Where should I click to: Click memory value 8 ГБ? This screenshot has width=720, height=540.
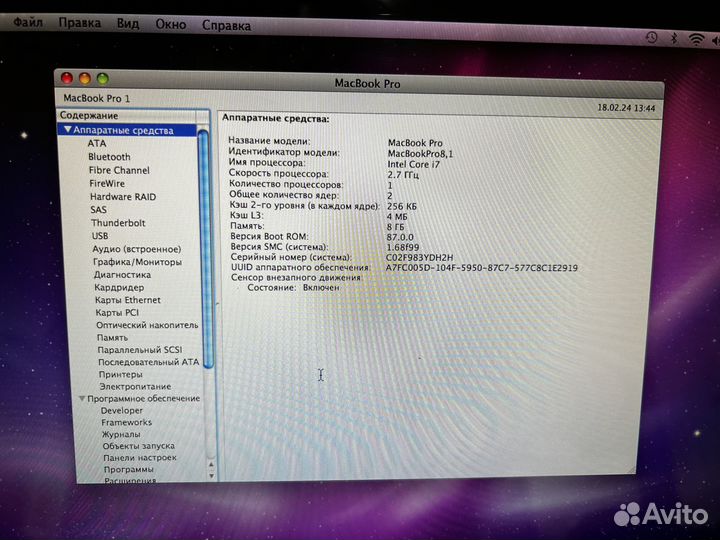pyautogui.click(x=395, y=227)
